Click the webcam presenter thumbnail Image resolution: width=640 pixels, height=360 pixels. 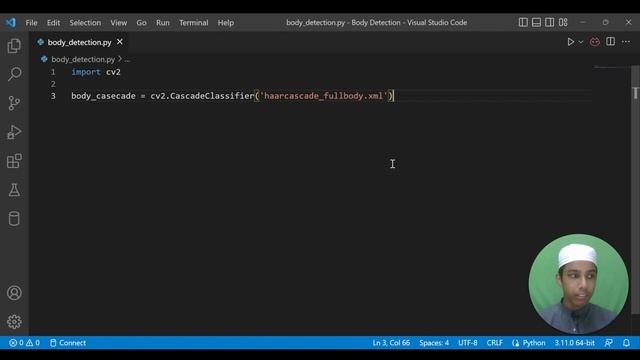[578, 284]
